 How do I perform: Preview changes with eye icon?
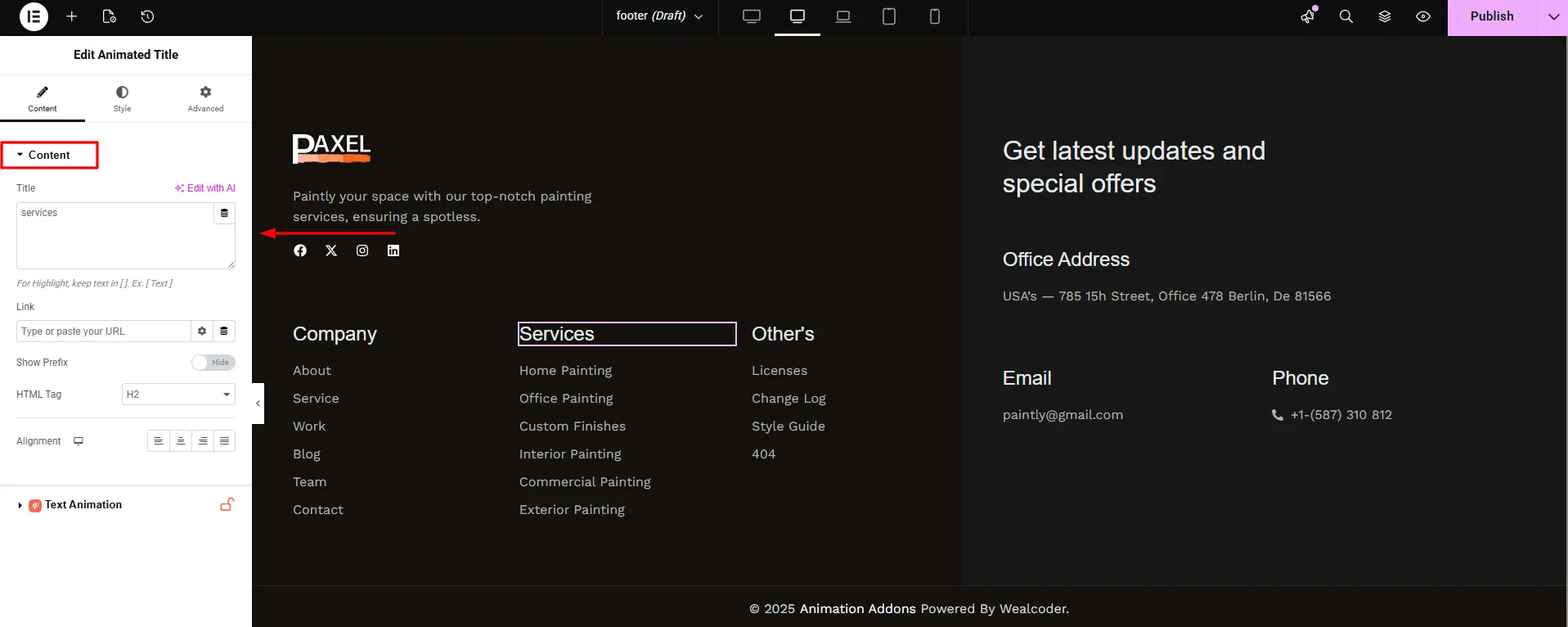coord(1423,16)
